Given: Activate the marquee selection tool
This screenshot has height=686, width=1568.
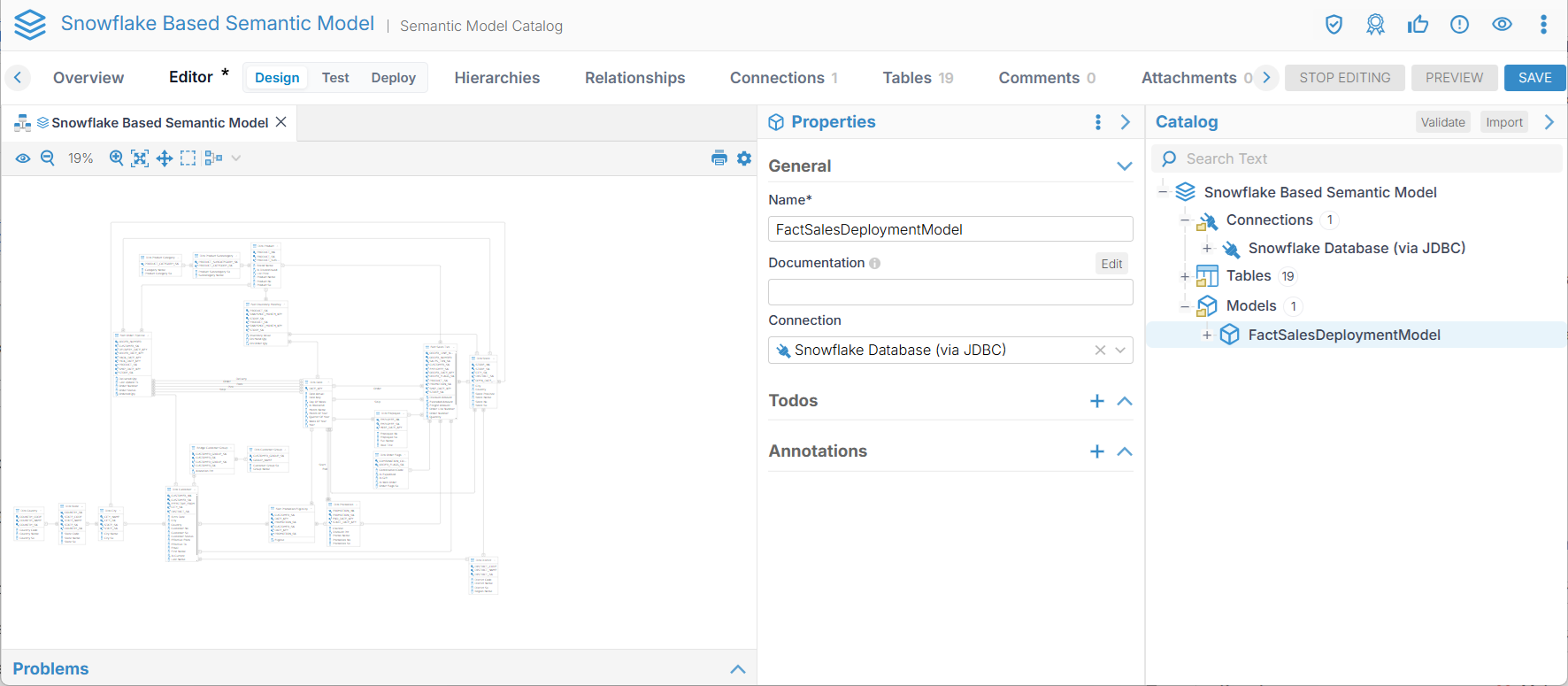Looking at the screenshot, I should [188, 158].
